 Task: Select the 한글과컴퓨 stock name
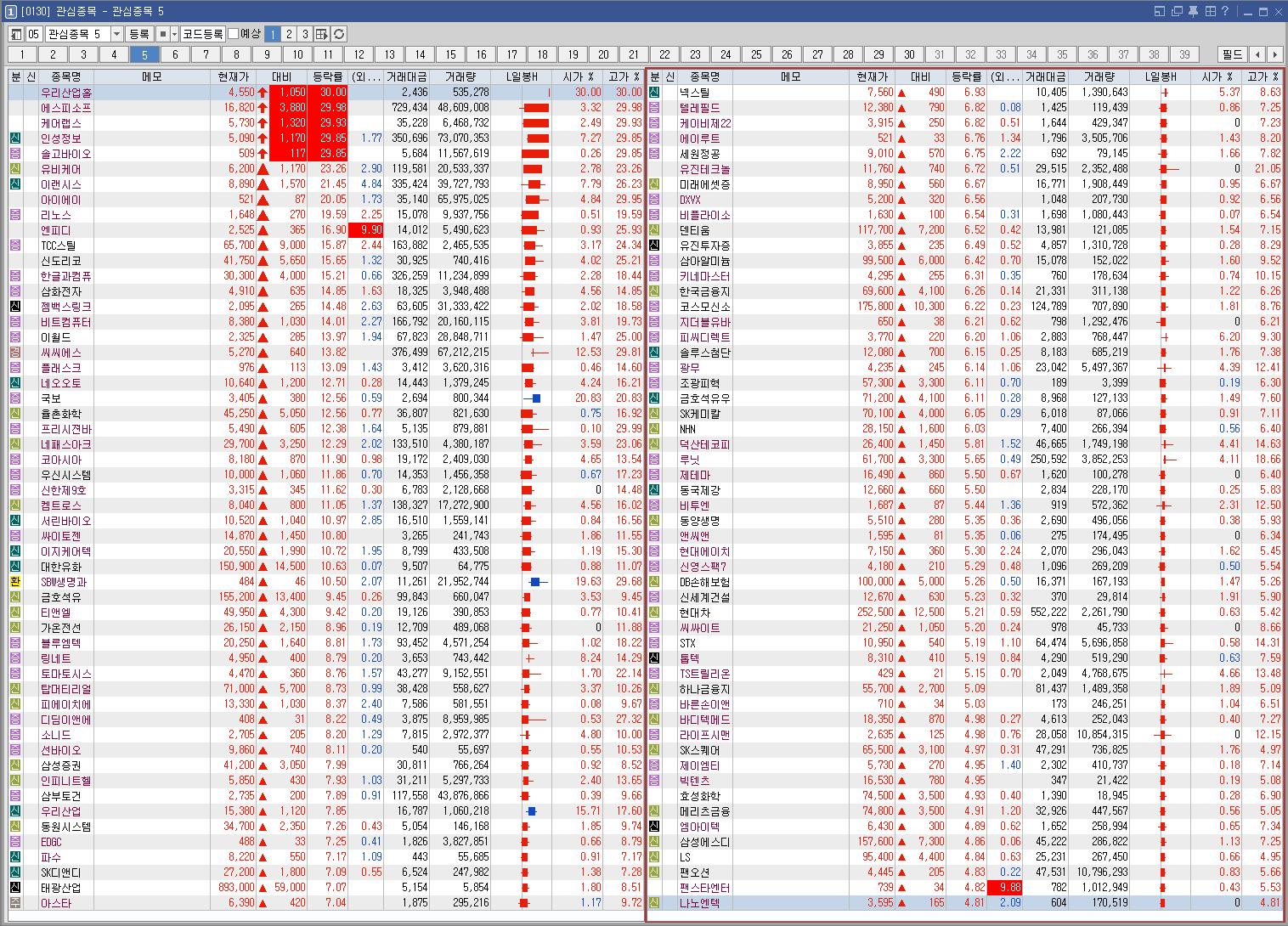[66, 276]
